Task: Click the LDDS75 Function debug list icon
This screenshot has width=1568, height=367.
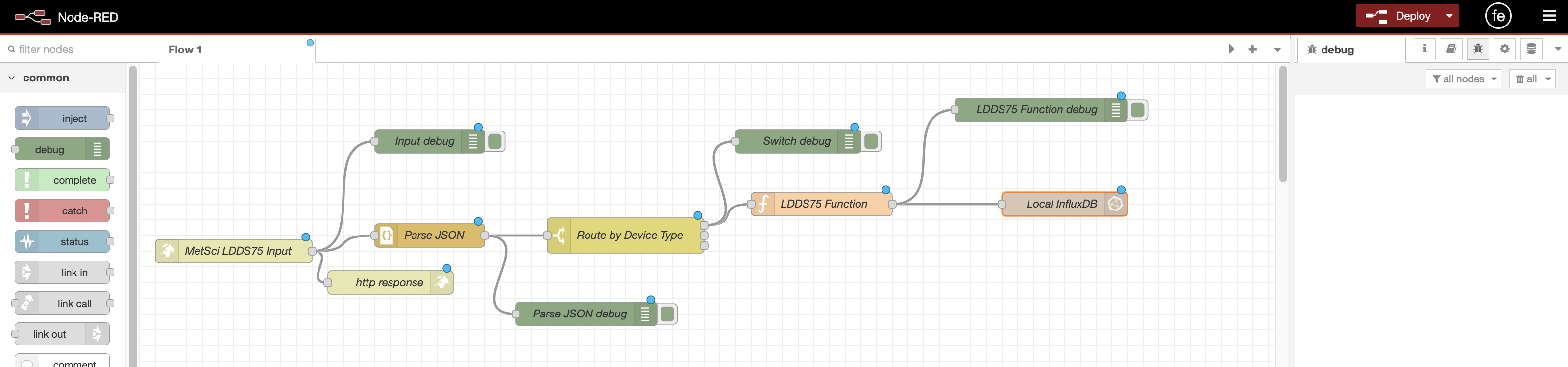Action: click(1116, 110)
